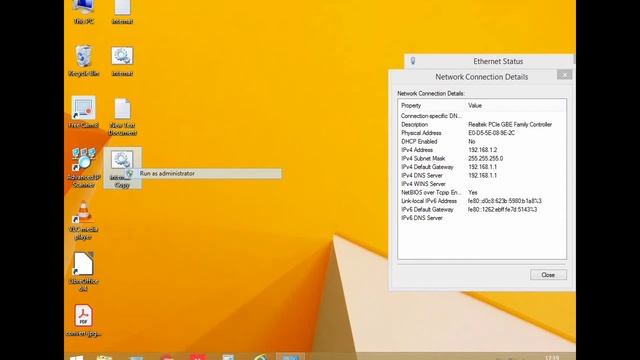Select the IPv4 DNS Server row label
Screen dimensions: 640x360
point(422,176)
